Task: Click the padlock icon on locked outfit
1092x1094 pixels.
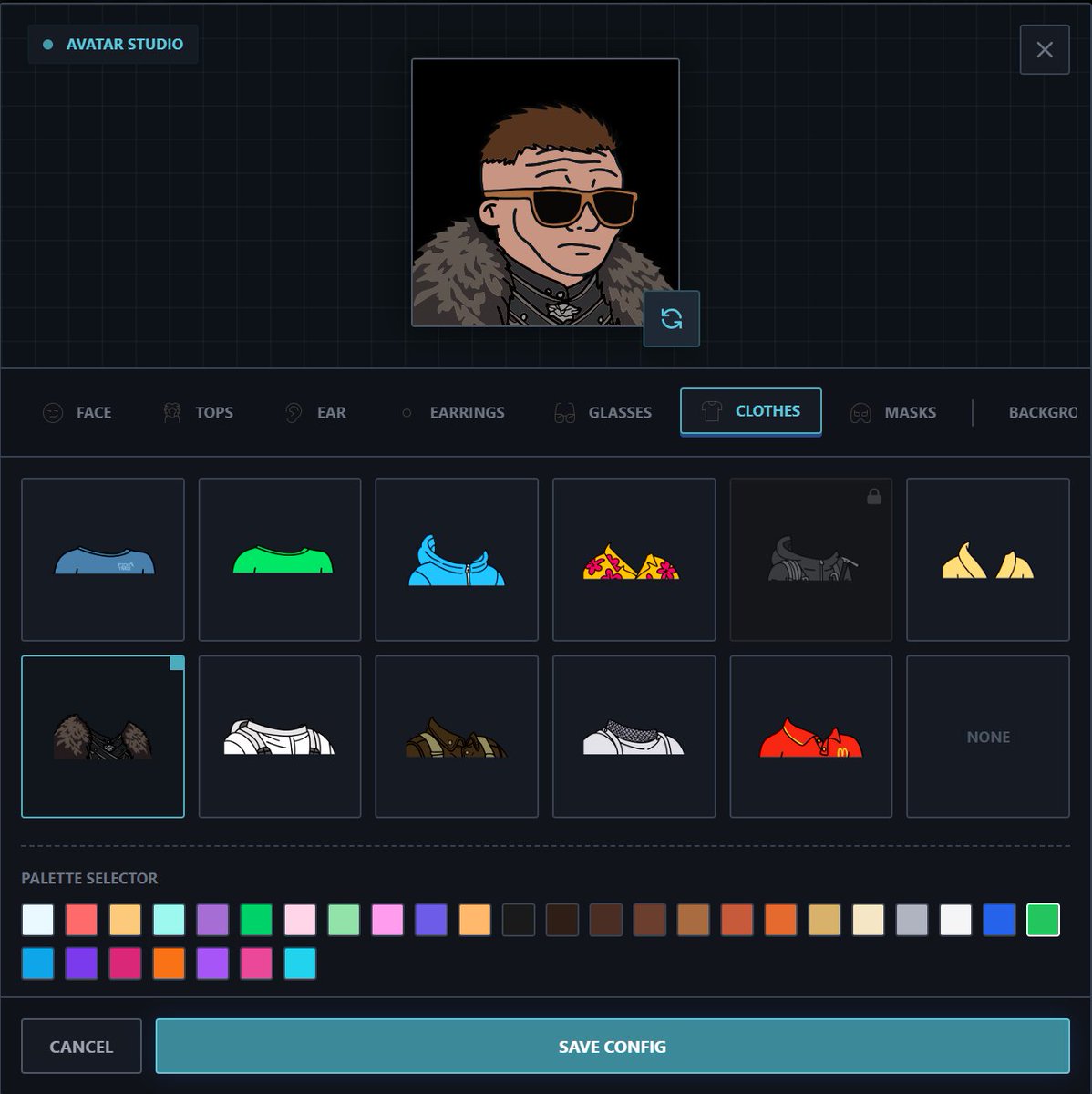Action: tap(874, 496)
